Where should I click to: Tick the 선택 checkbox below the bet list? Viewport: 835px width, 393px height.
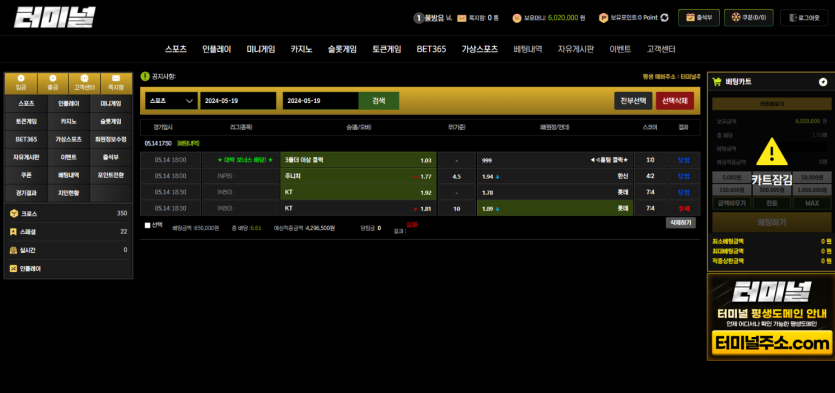148,225
